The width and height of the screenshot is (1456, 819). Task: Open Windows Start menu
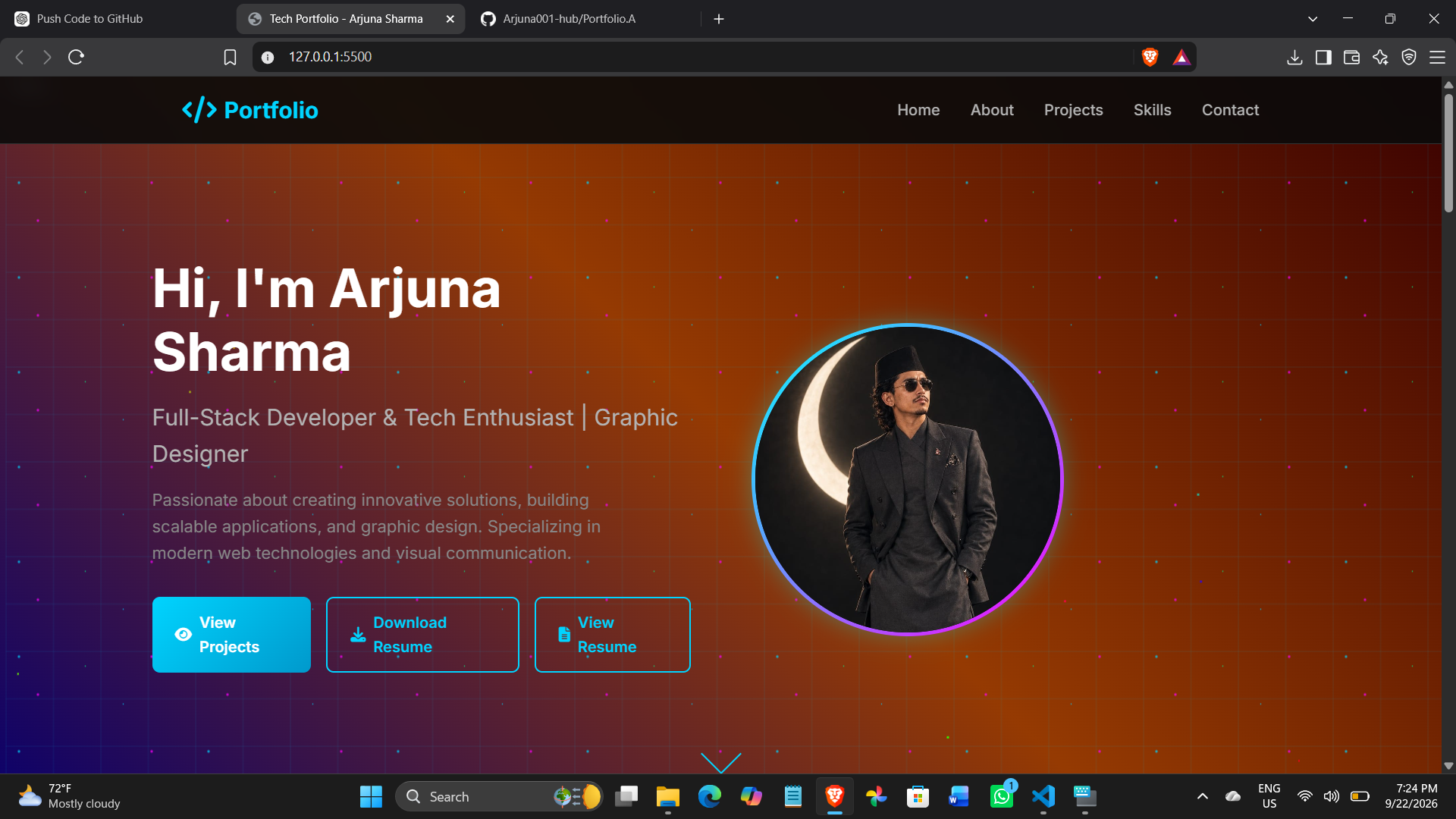coord(371,796)
